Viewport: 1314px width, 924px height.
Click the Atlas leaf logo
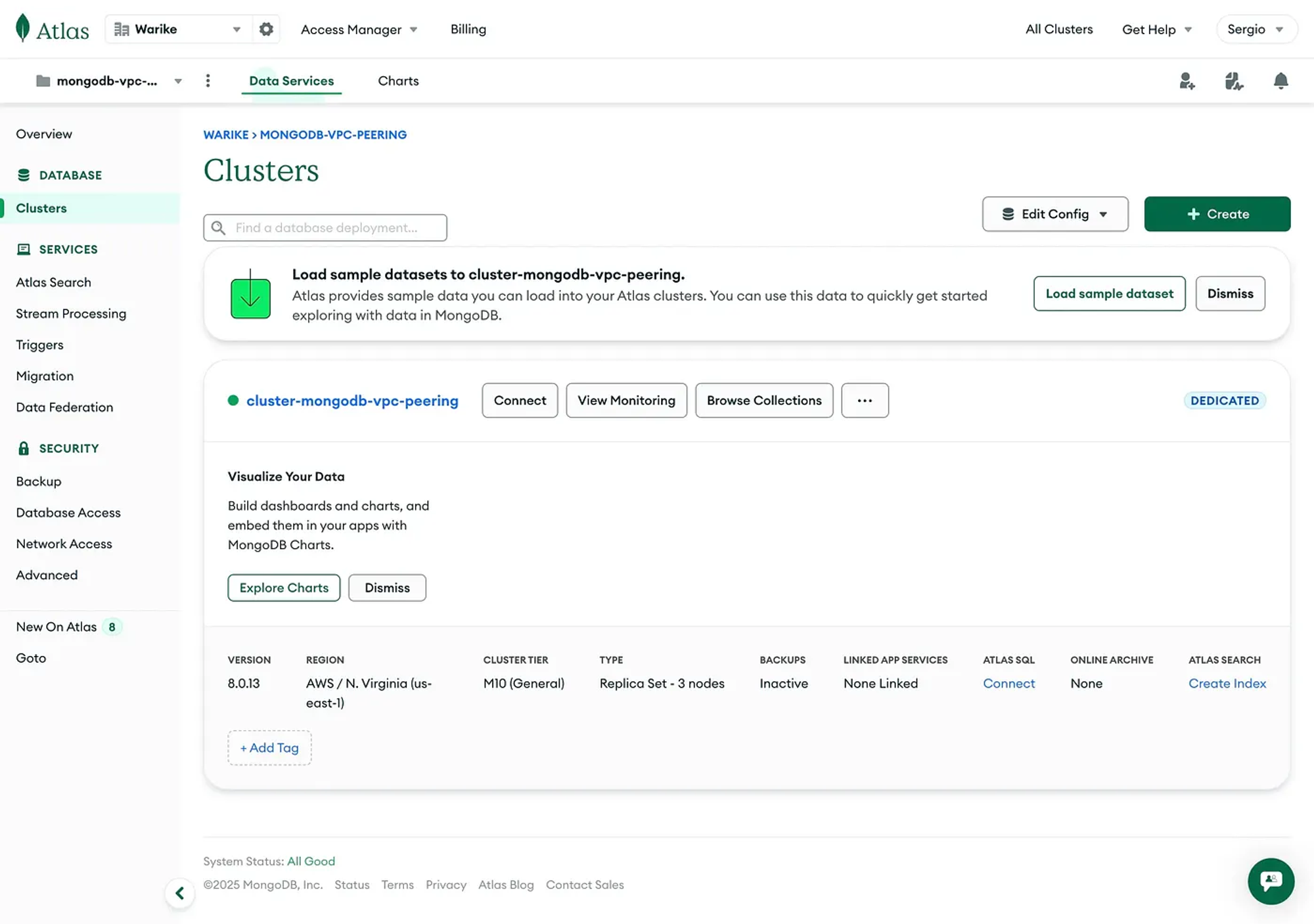[x=24, y=28]
